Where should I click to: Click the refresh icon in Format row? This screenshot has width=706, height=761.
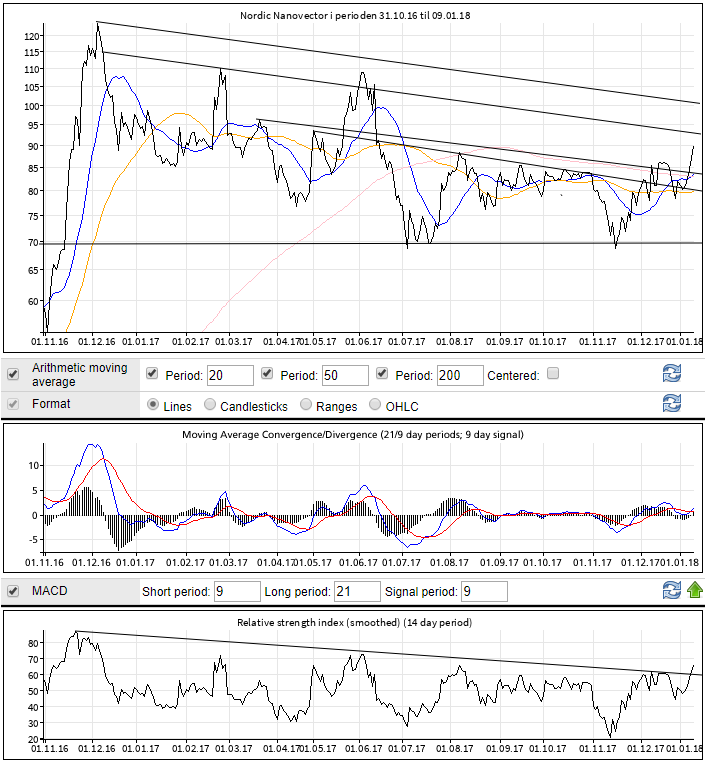click(672, 403)
